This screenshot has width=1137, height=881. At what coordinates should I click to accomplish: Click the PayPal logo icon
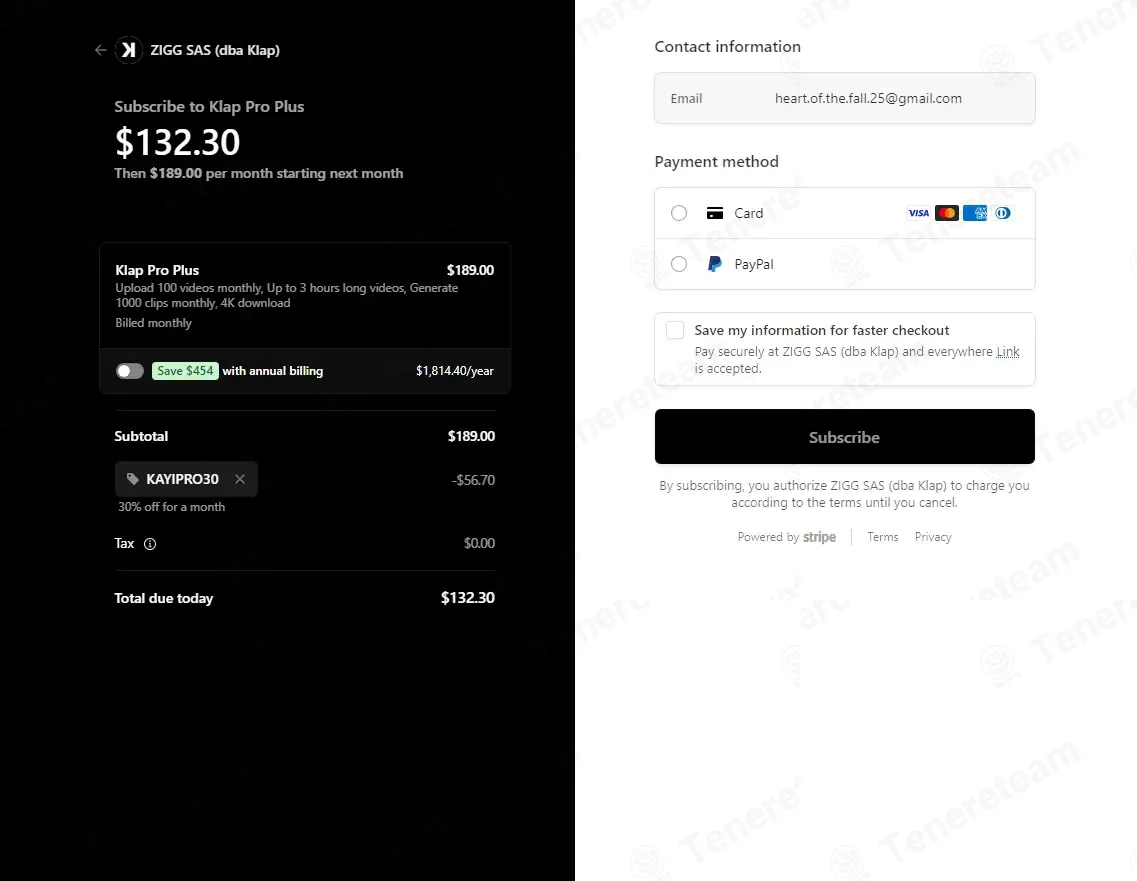[715, 264]
